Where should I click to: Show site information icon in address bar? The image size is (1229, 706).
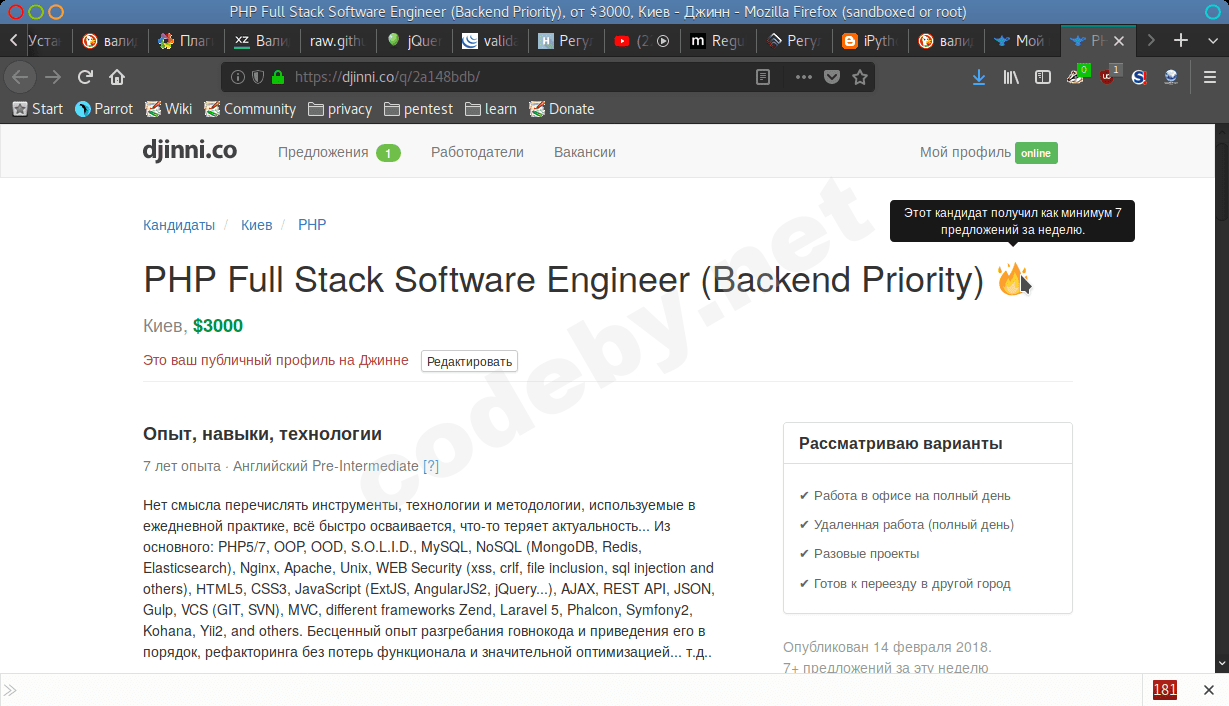pyautogui.click(x=238, y=77)
